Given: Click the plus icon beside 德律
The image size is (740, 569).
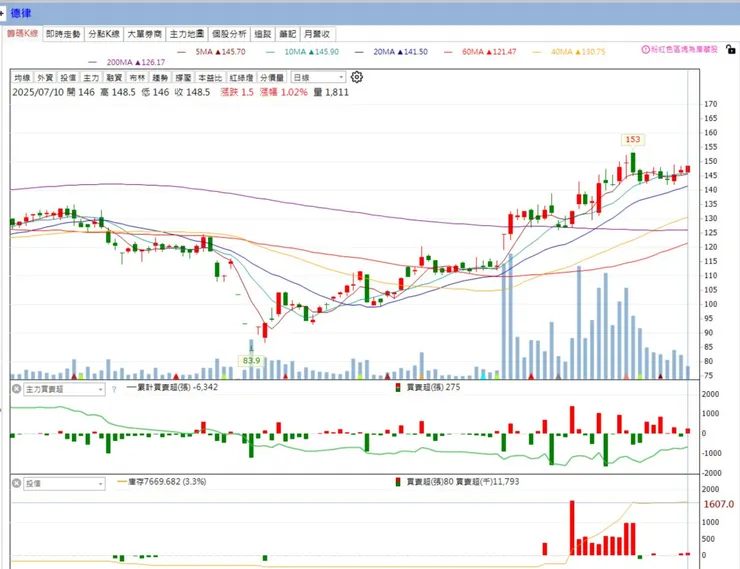Looking at the screenshot, I should [x=2, y=13].
